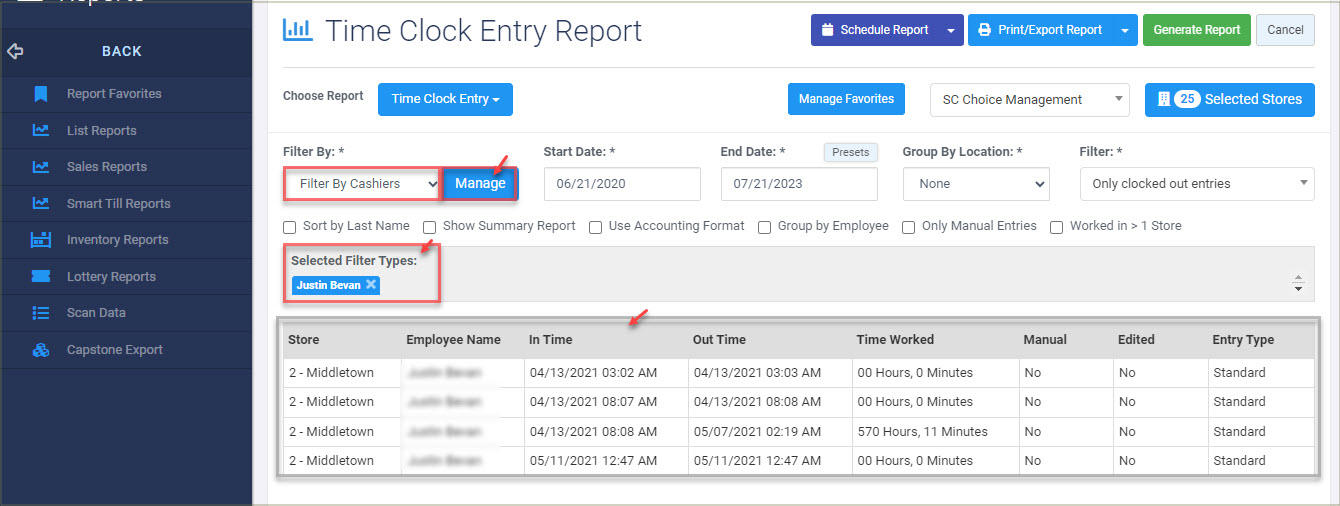Click Schedule Report button

pos(875,30)
